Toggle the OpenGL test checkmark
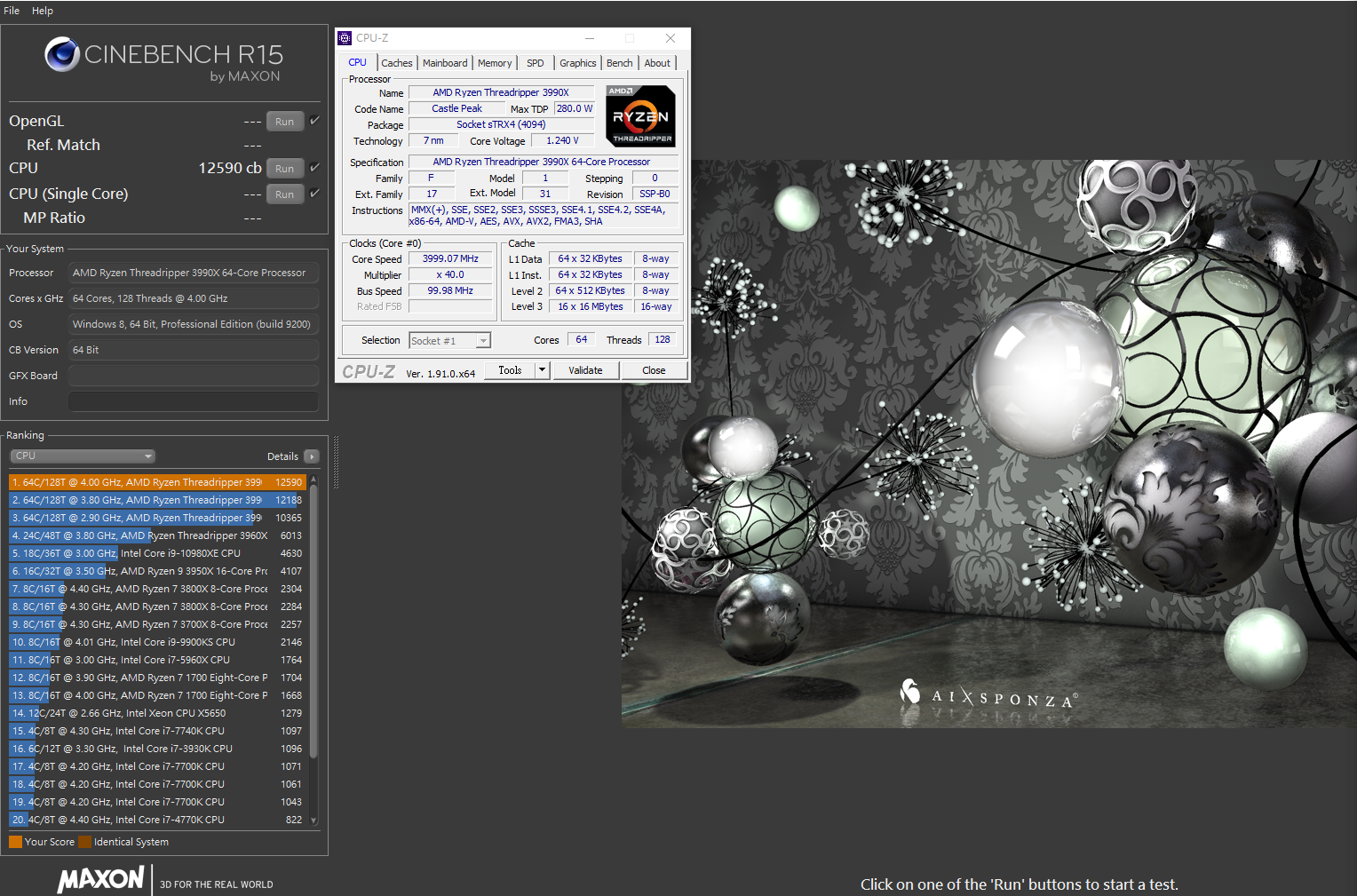 [314, 121]
